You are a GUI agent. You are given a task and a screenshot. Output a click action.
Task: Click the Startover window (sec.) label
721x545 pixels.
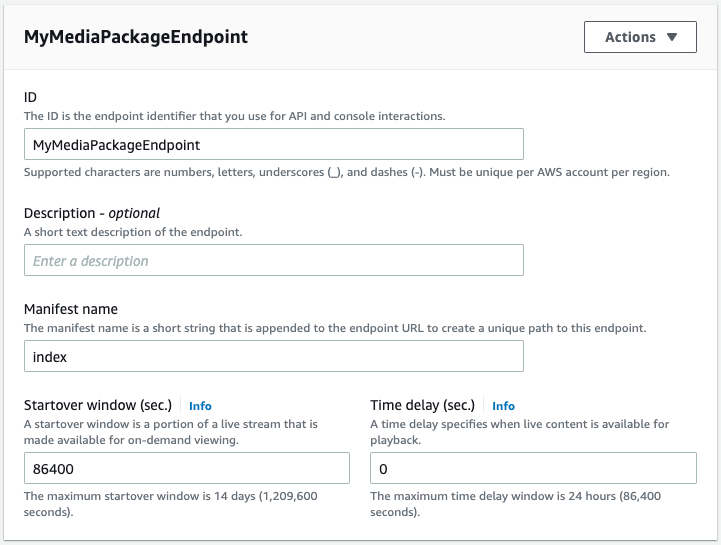tap(98, 405)
